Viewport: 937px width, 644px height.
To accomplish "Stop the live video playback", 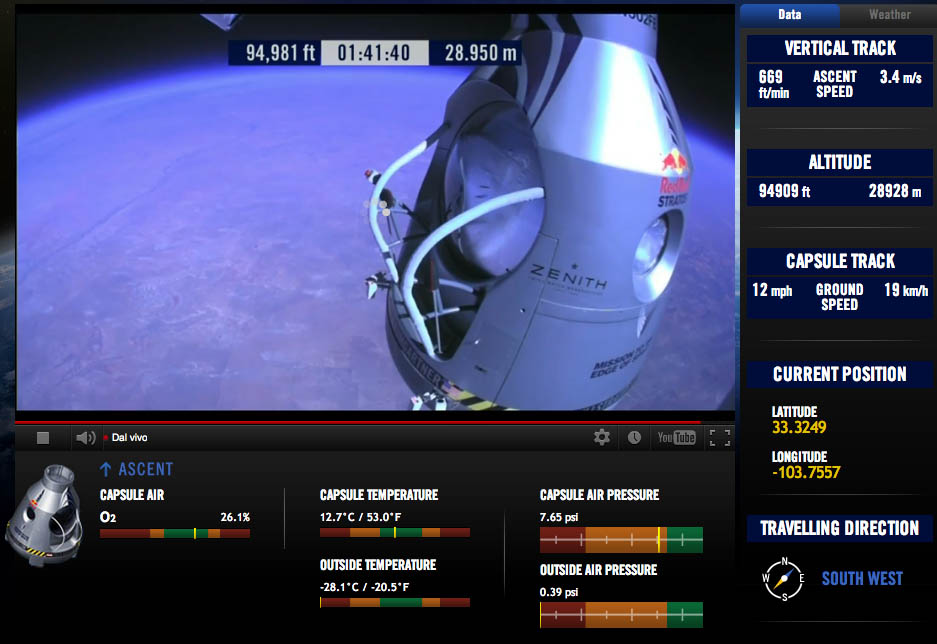I will [42, 438].
